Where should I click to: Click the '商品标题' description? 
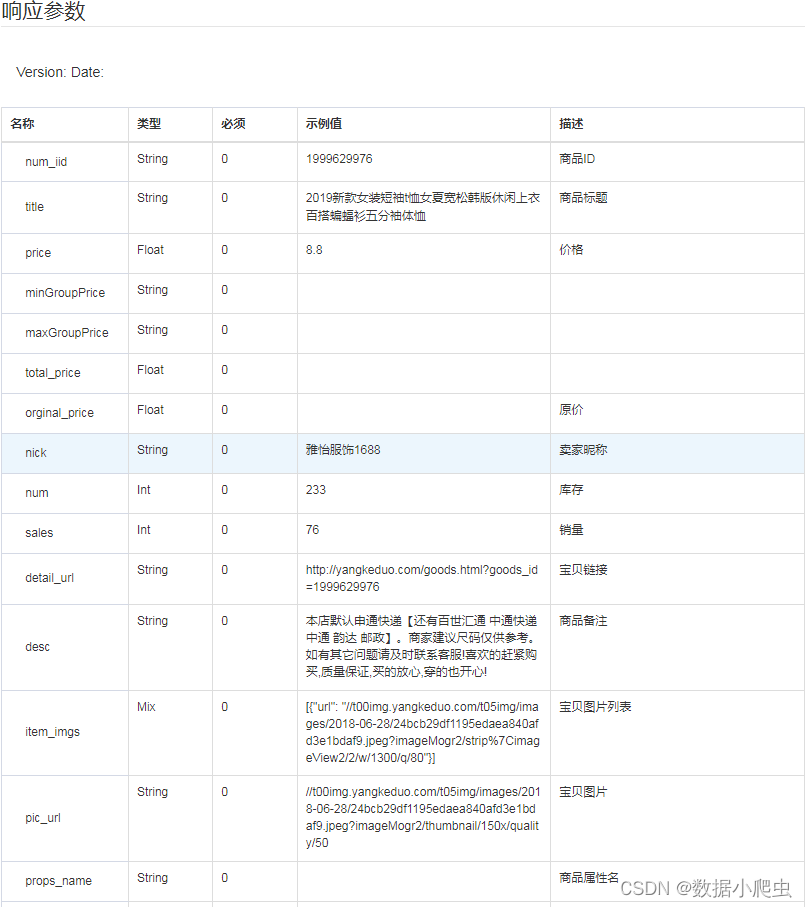(584, 198)
